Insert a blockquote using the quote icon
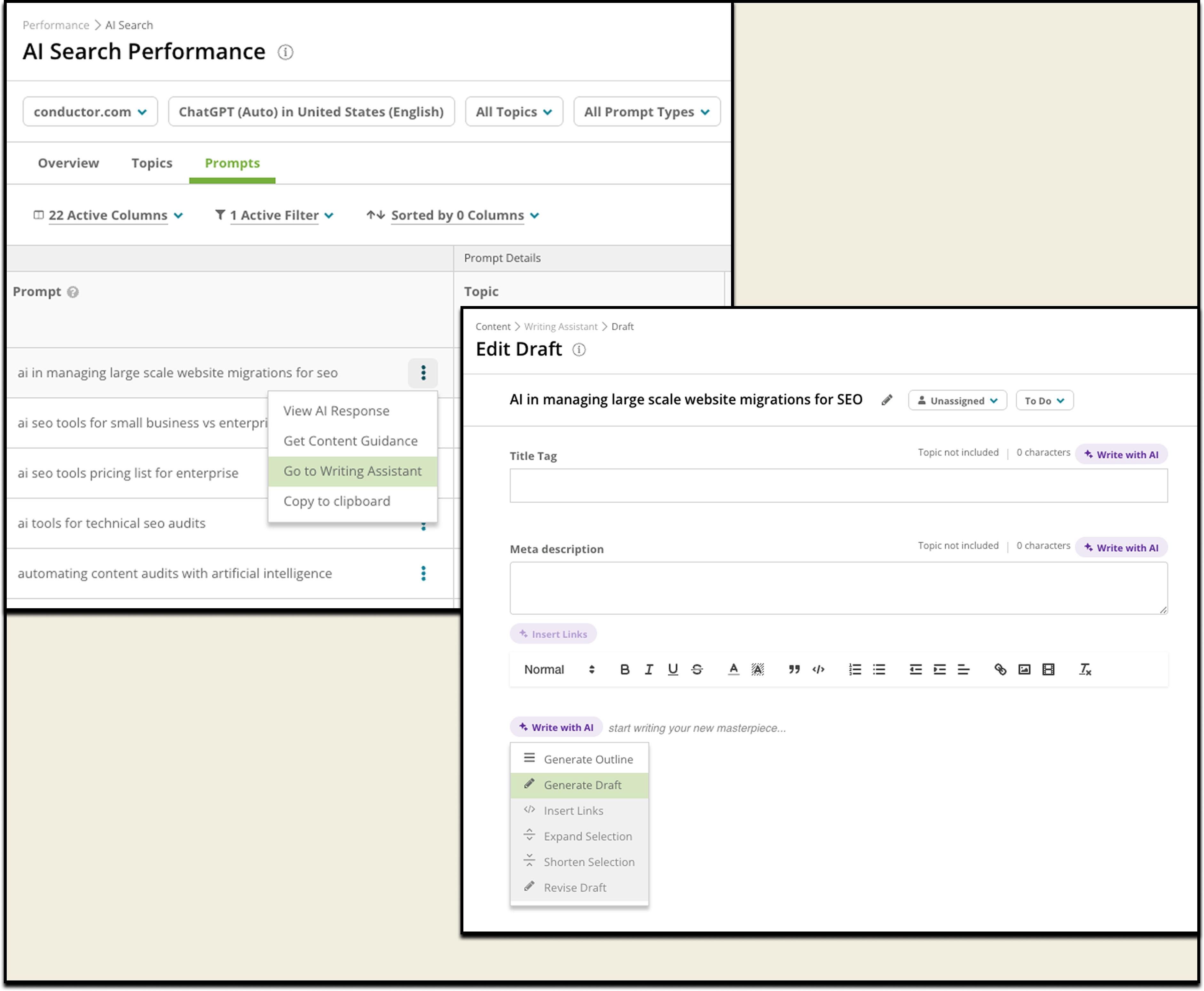The image size is (1204, 991). pos(793,669)
